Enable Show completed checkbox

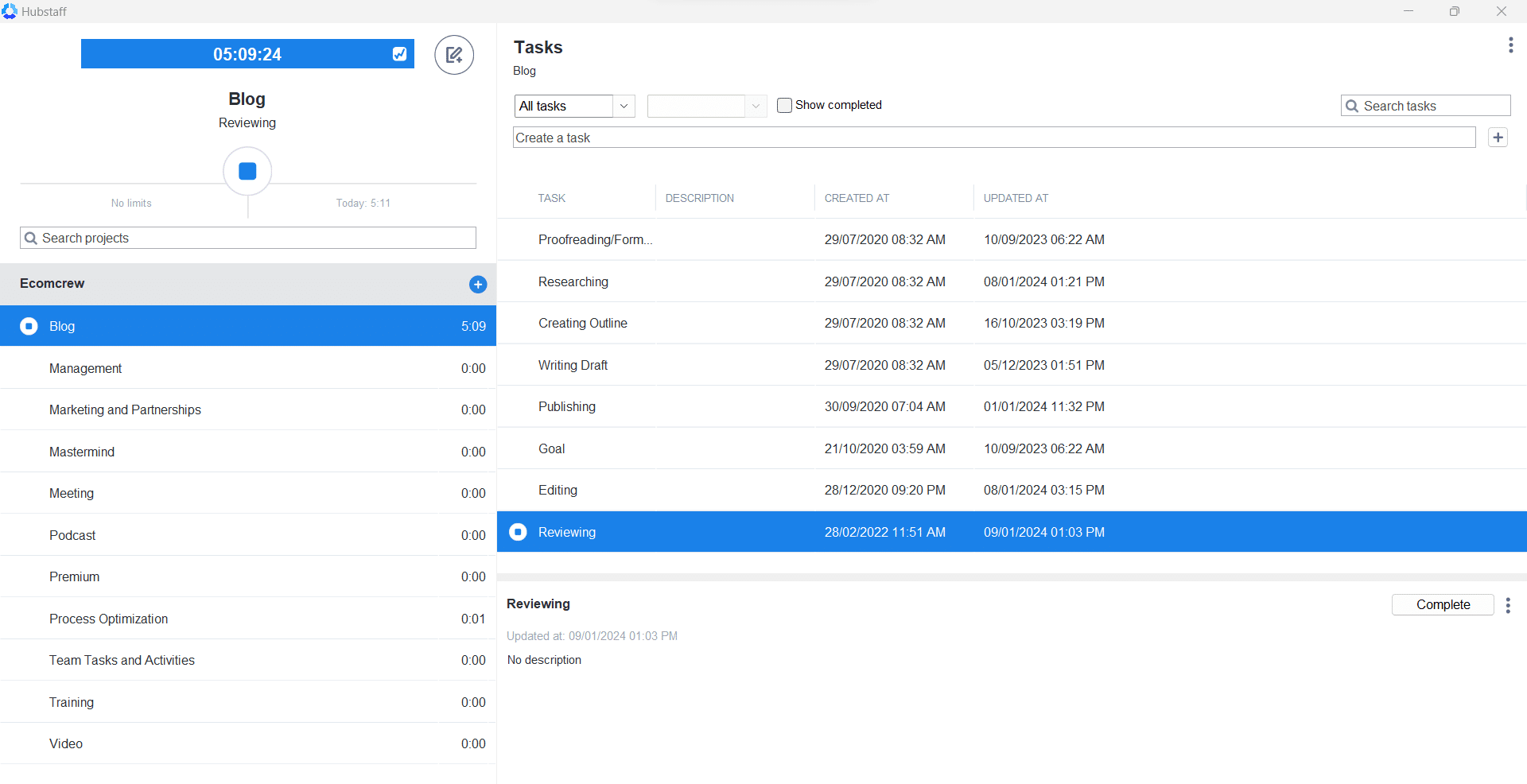[784, 105]
